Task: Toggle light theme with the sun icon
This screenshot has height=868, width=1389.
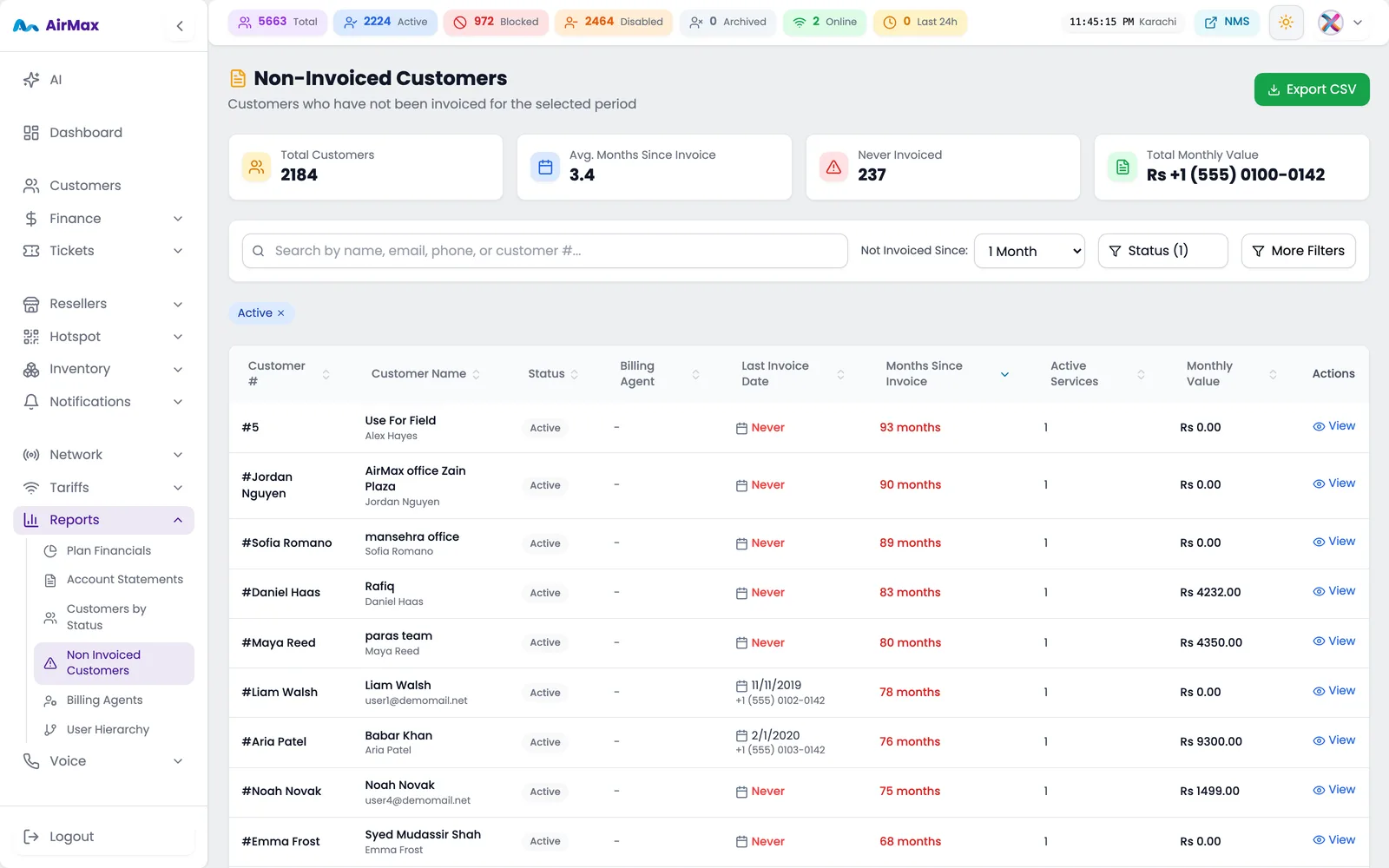Action: [x=1286, y=23]
